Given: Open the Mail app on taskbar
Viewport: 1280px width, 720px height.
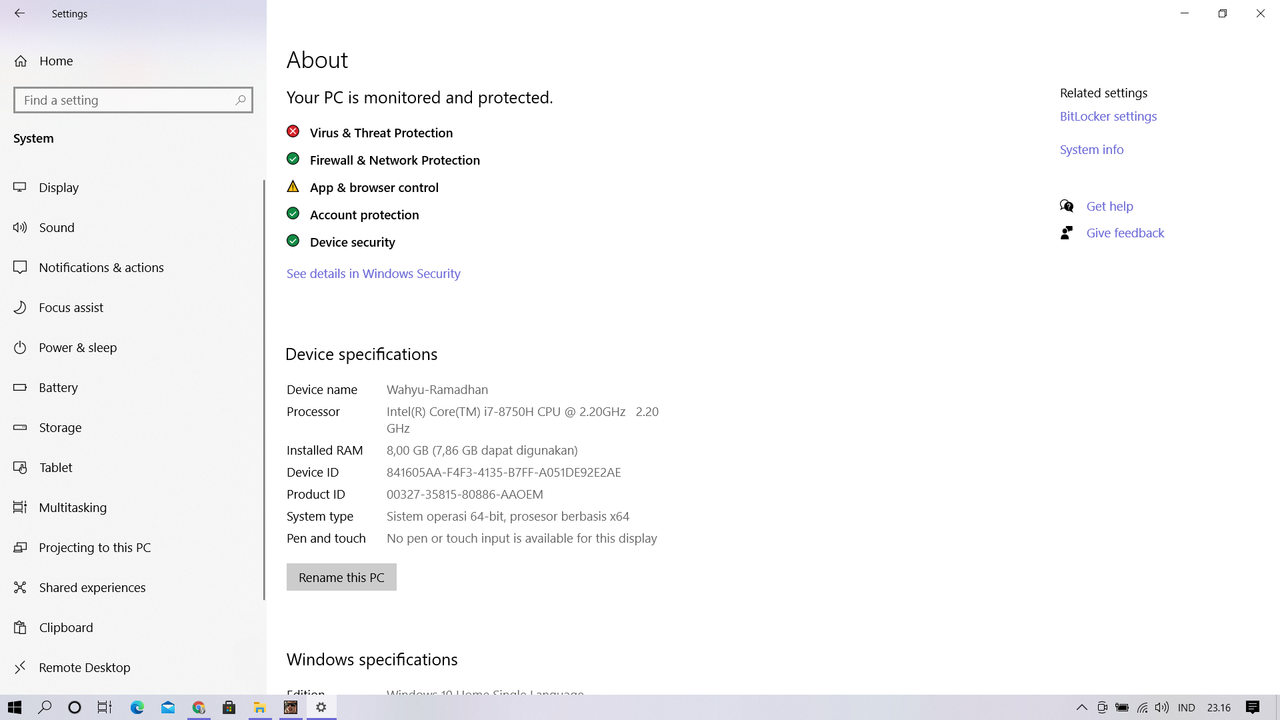Looking at the screenshot, I should 168,707.
